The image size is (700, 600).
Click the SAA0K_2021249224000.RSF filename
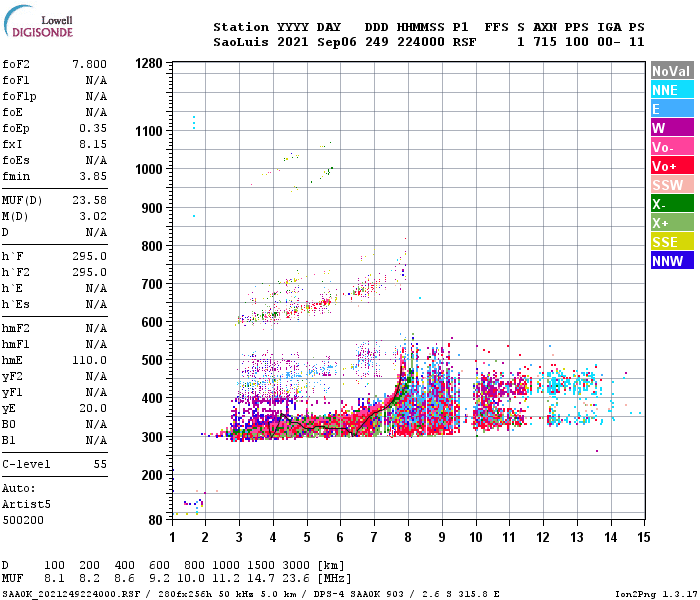click(71, 594)
